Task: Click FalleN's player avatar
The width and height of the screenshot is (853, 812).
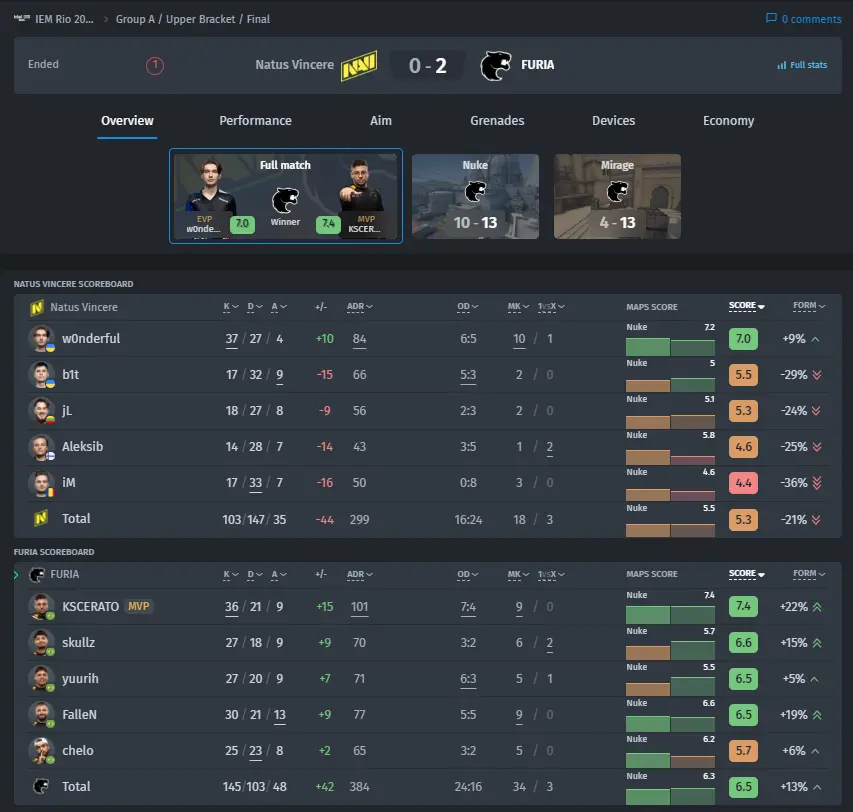Action: pos(41,714)
